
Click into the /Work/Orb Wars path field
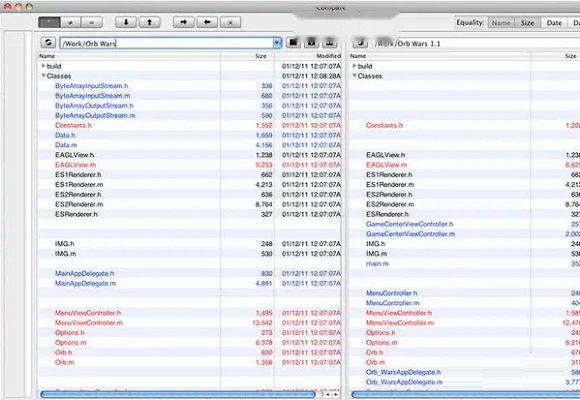click(x=166, y=43)
